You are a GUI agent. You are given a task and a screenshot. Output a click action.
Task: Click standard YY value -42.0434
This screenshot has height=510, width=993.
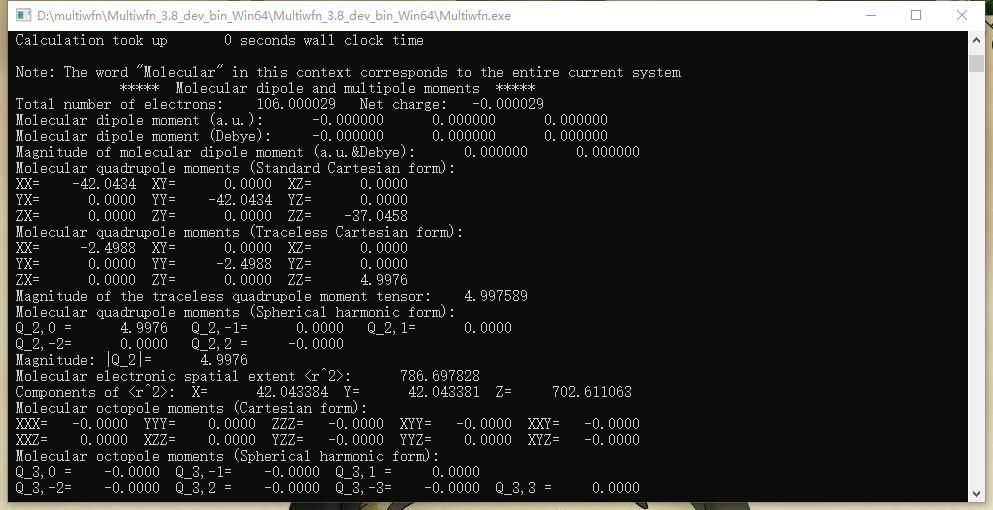pos(240,200)
